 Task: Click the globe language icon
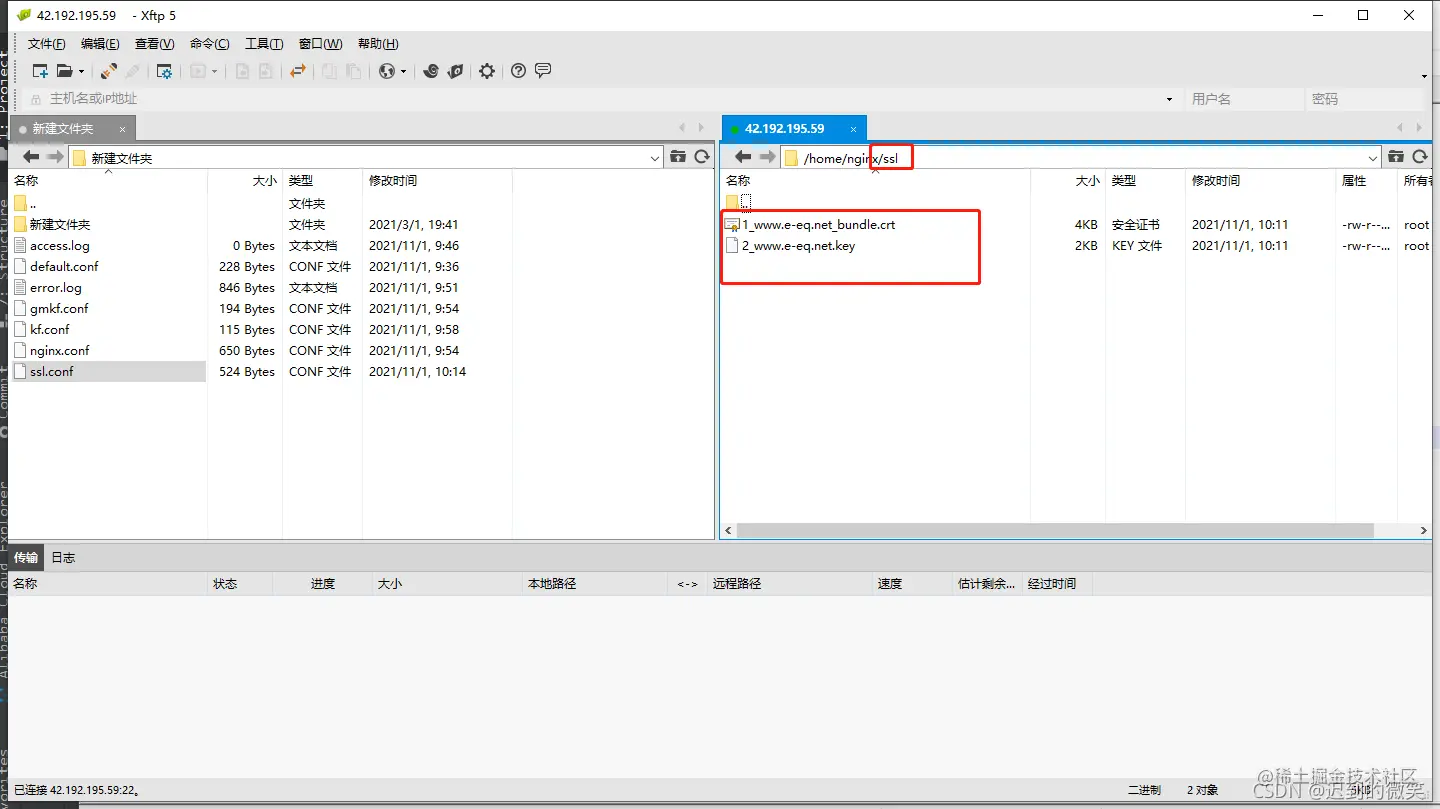(387, 71)
